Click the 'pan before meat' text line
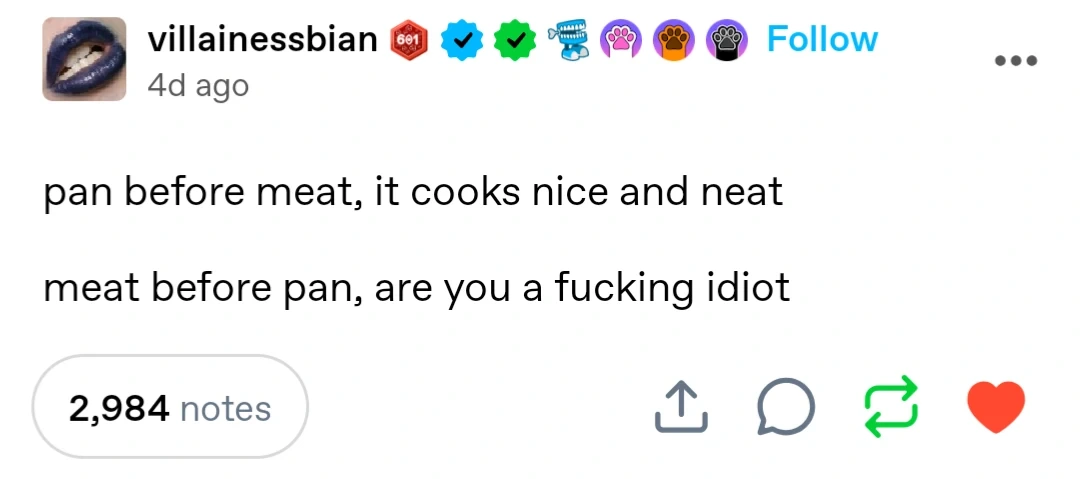The width and height of the screenshot is (1080, 479). pyautogui.click(x=413, y=191)
